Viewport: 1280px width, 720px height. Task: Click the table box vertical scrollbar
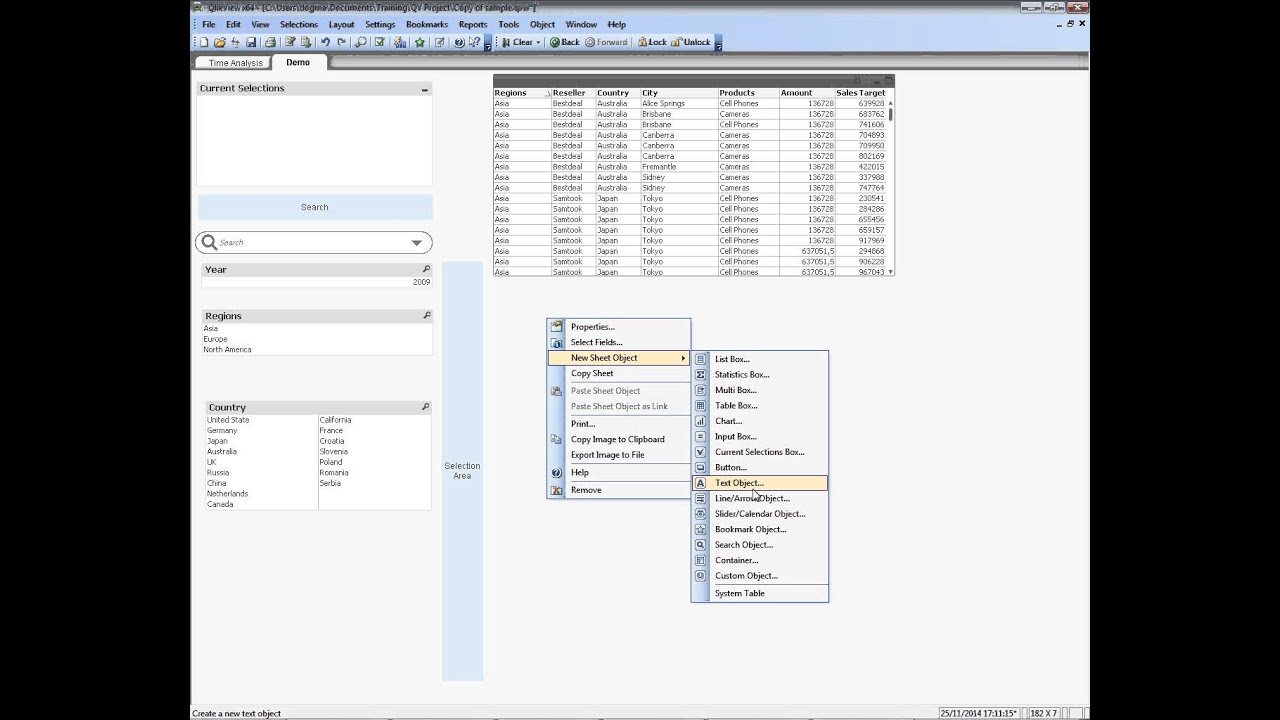pos(891,185)
